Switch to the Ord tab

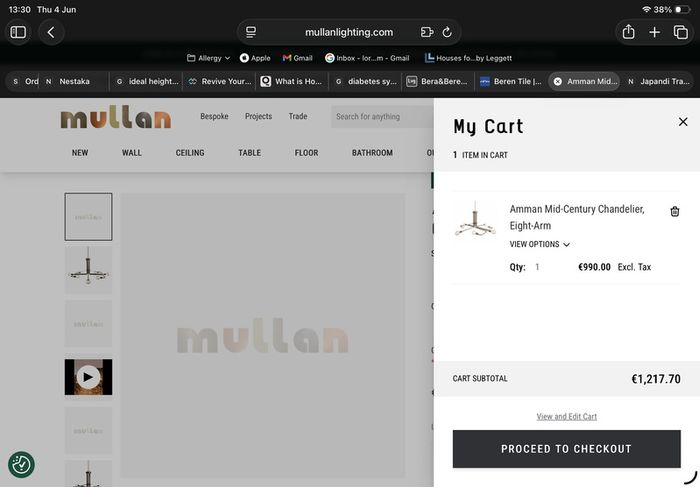click(25, 81)
